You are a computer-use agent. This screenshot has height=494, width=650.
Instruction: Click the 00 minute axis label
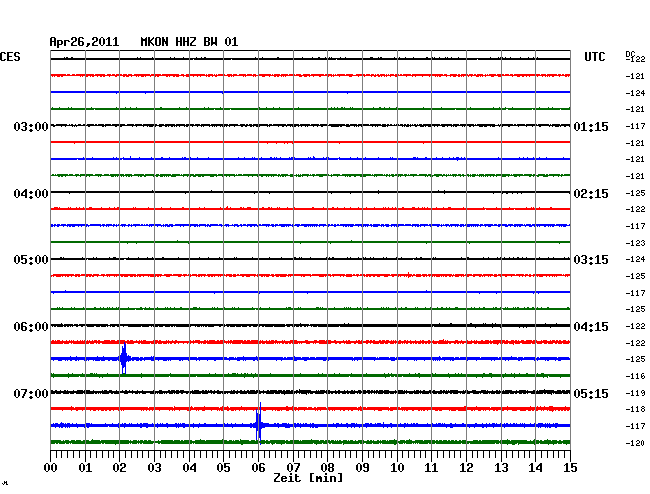(x=50, y=467)
